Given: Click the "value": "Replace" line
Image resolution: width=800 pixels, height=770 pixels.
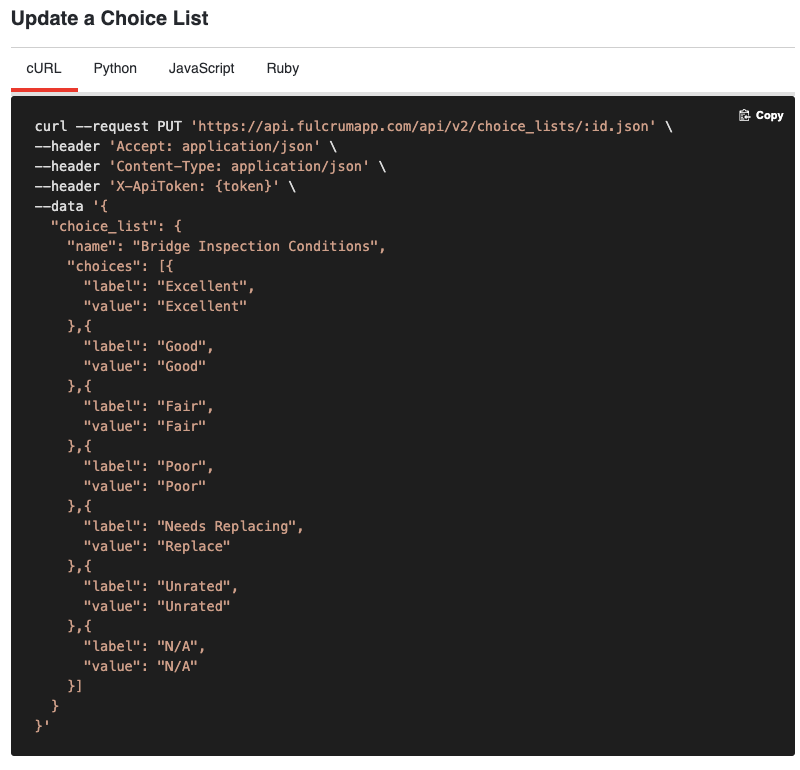Looking at the screenshot, I should pos(157,546).
